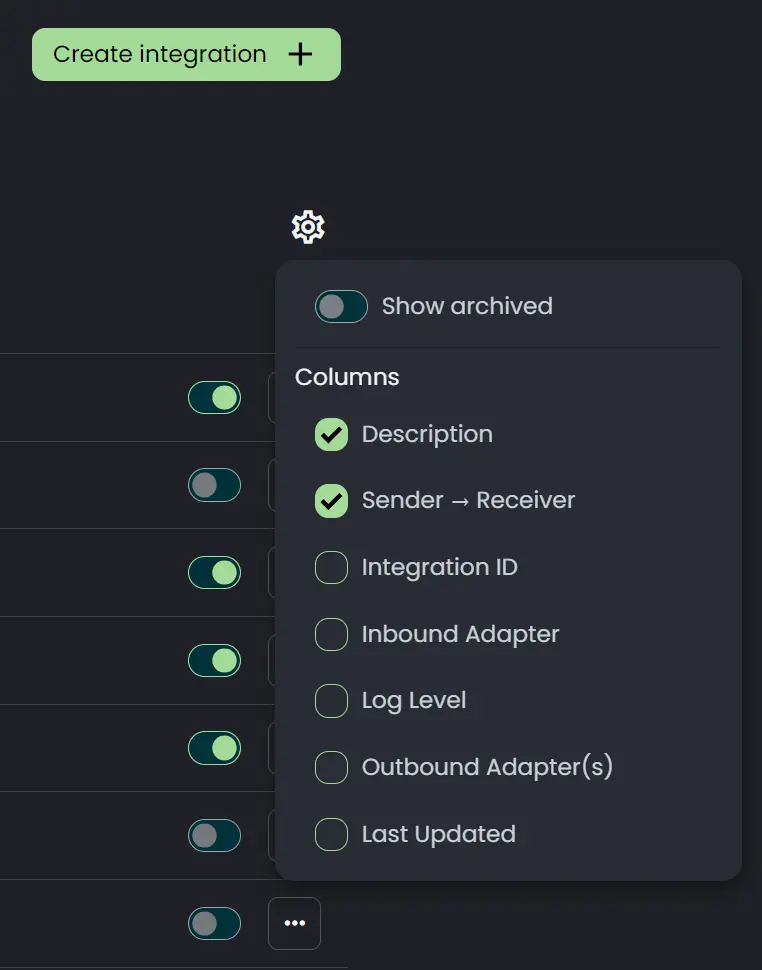Image resolution: width=762 pixels, height=970 pixels.
Task: Click the plus icon in Create integration
Action: coord(301,54)
